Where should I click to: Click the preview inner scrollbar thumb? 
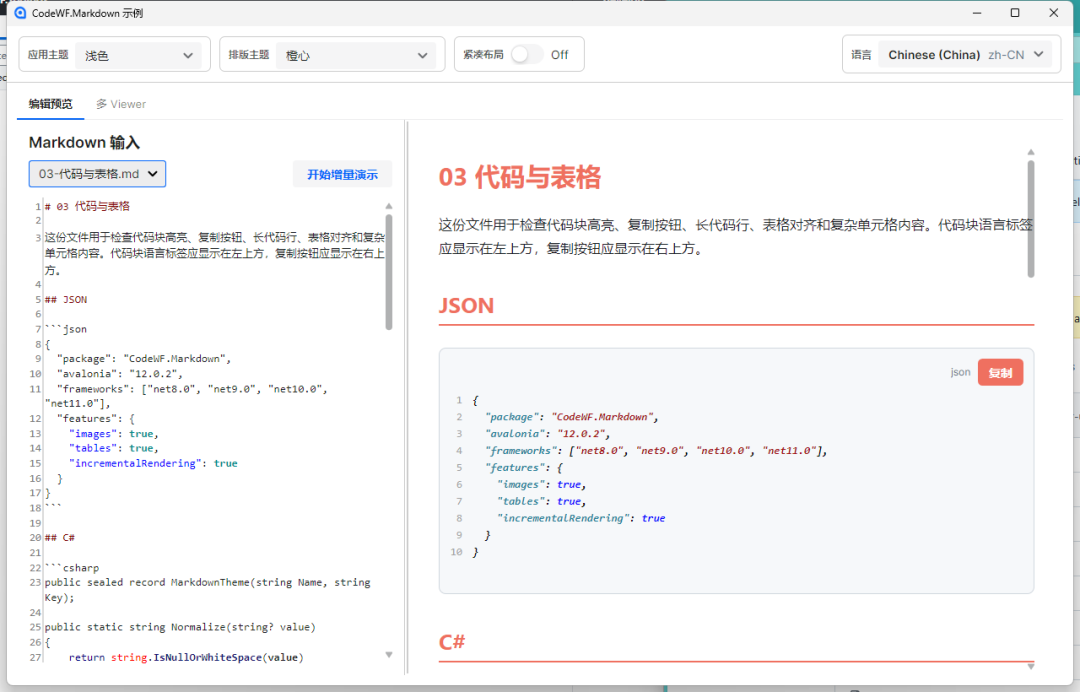click(x=1031, y=219)
